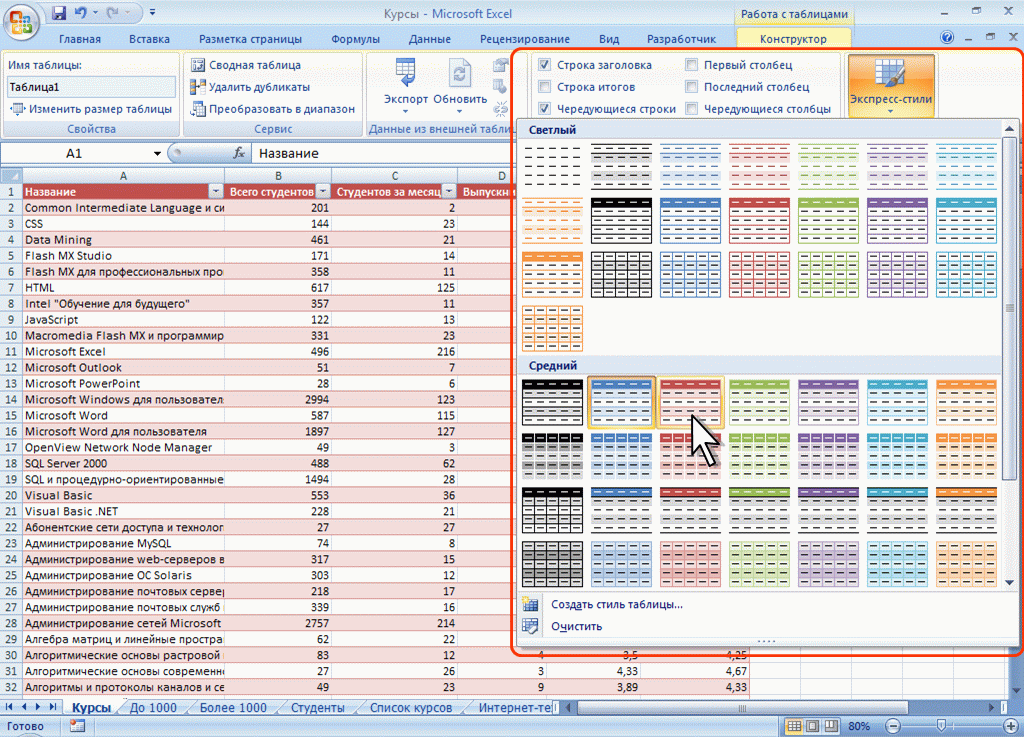Click Очистить to clear table style
Viewport: 1024px width, 737px height.
(576, 626)
